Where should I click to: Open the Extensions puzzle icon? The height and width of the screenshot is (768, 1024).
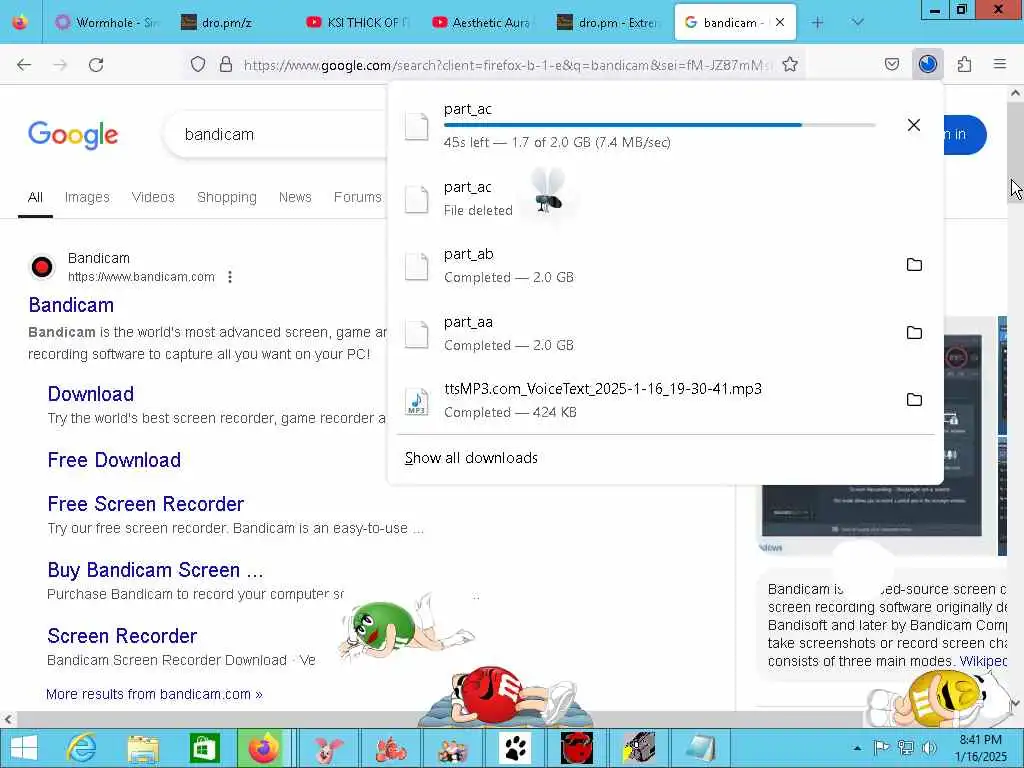click(964, 64)
